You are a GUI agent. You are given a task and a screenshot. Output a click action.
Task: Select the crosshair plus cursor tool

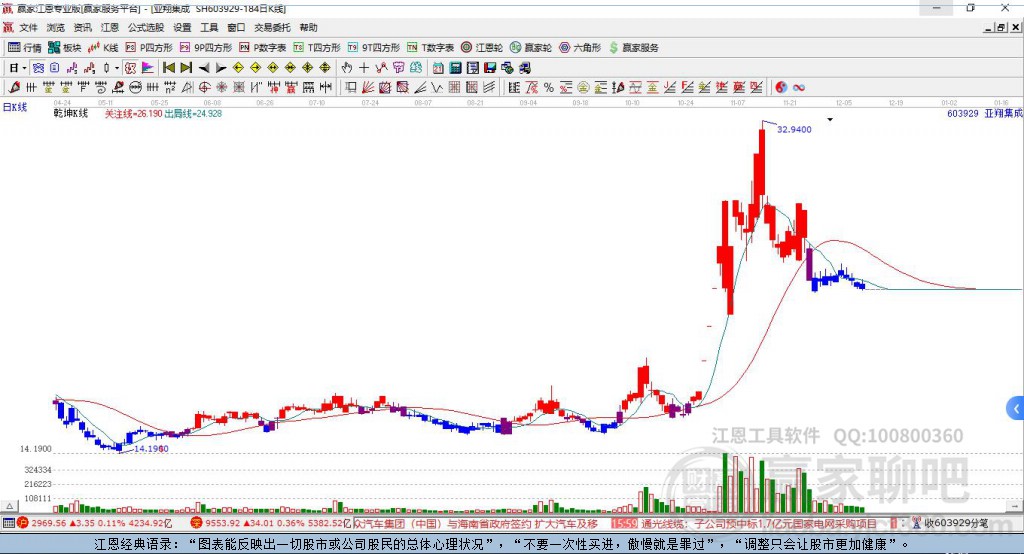[x=364, y=68]
